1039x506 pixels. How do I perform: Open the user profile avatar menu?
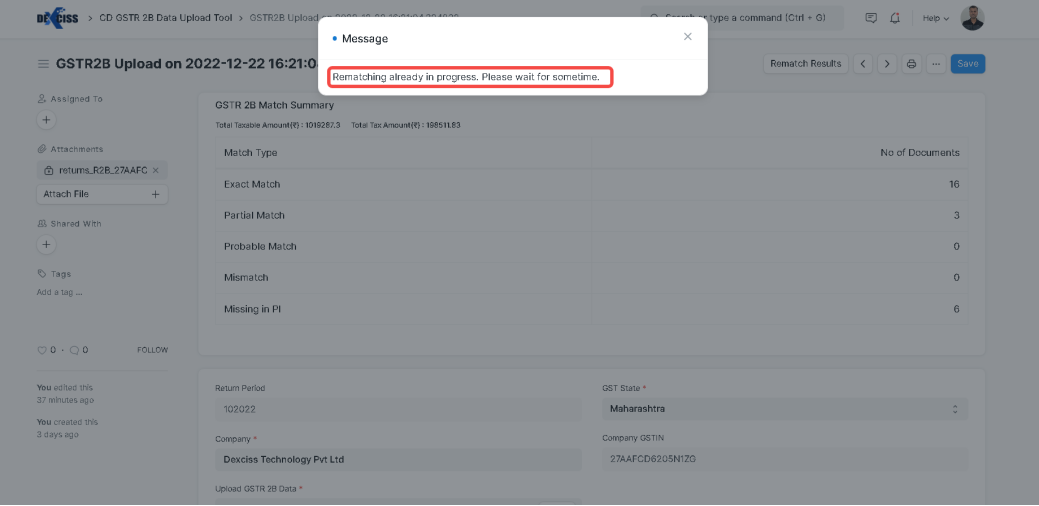[x=972, y=18]
